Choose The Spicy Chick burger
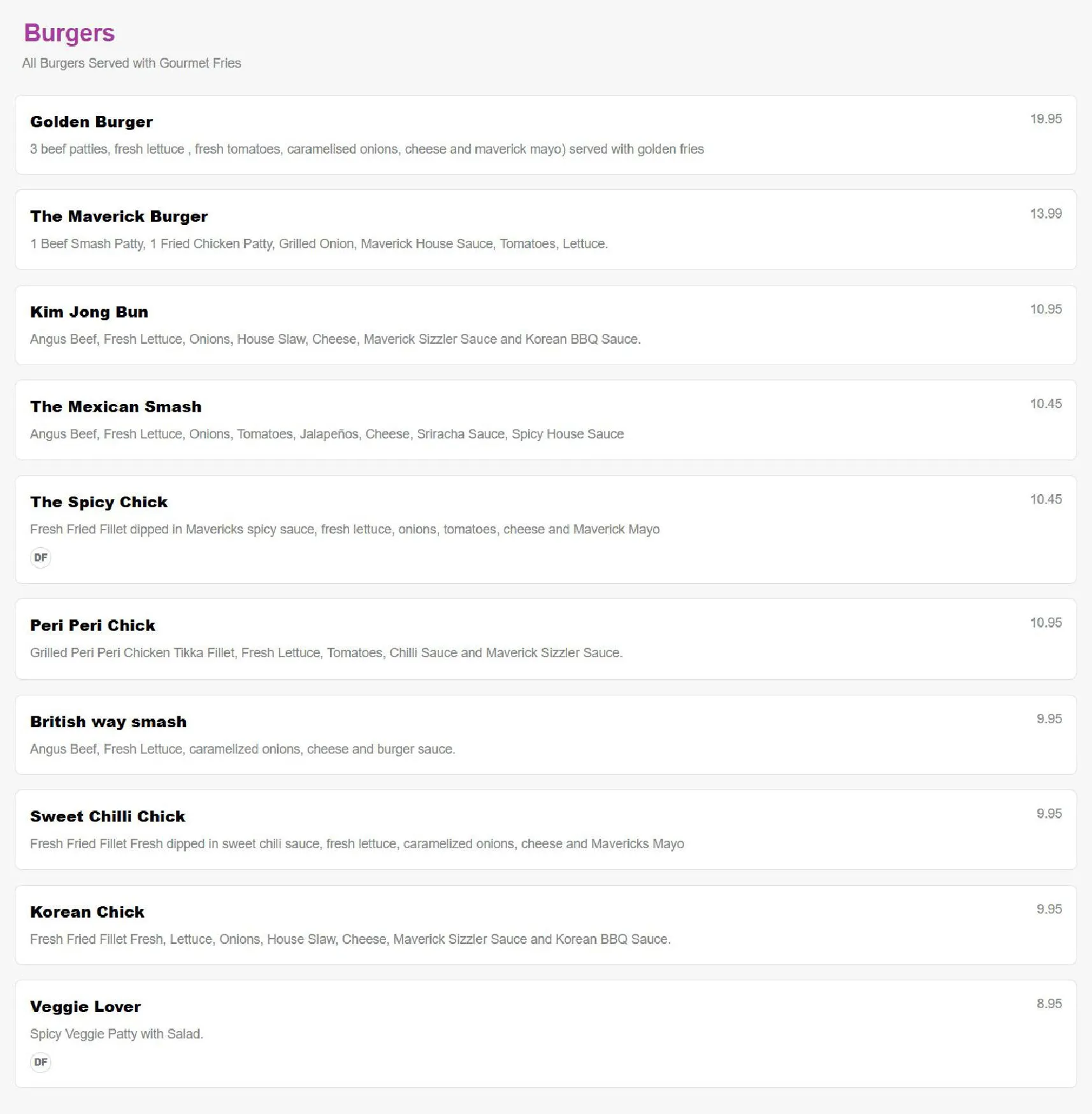Viewport: 1092px width, 1114px height. pyautogui.click(x=545, y=529)
